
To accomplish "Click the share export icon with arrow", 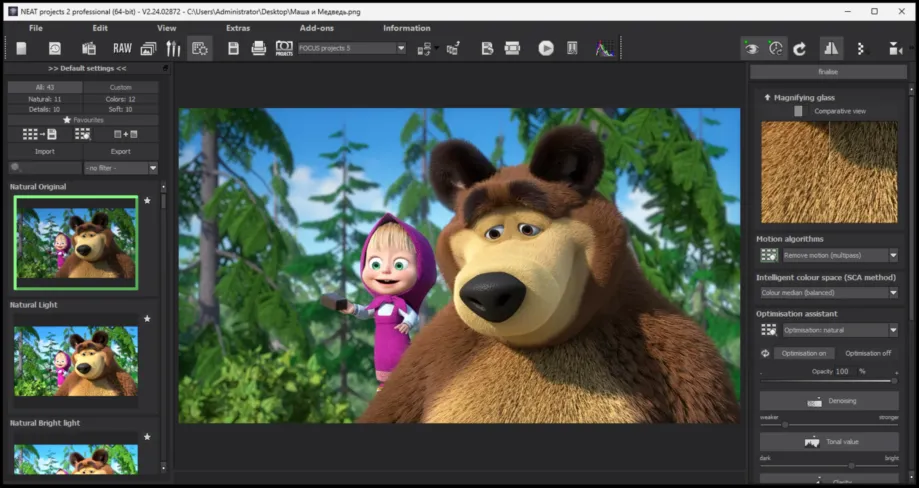I will (453, 49).
